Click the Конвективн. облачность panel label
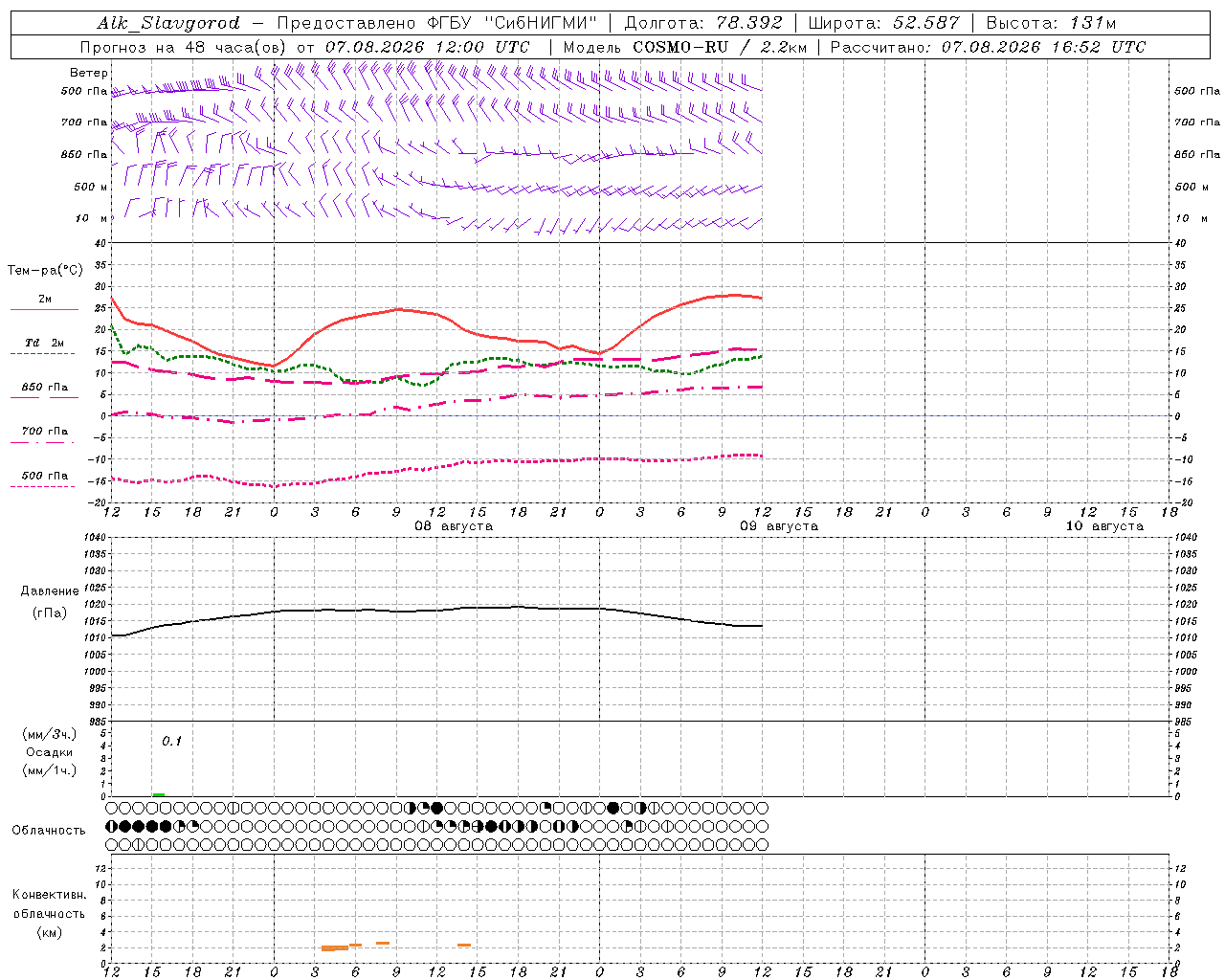This screenshot has width=1225, height=980. (49, 914)
